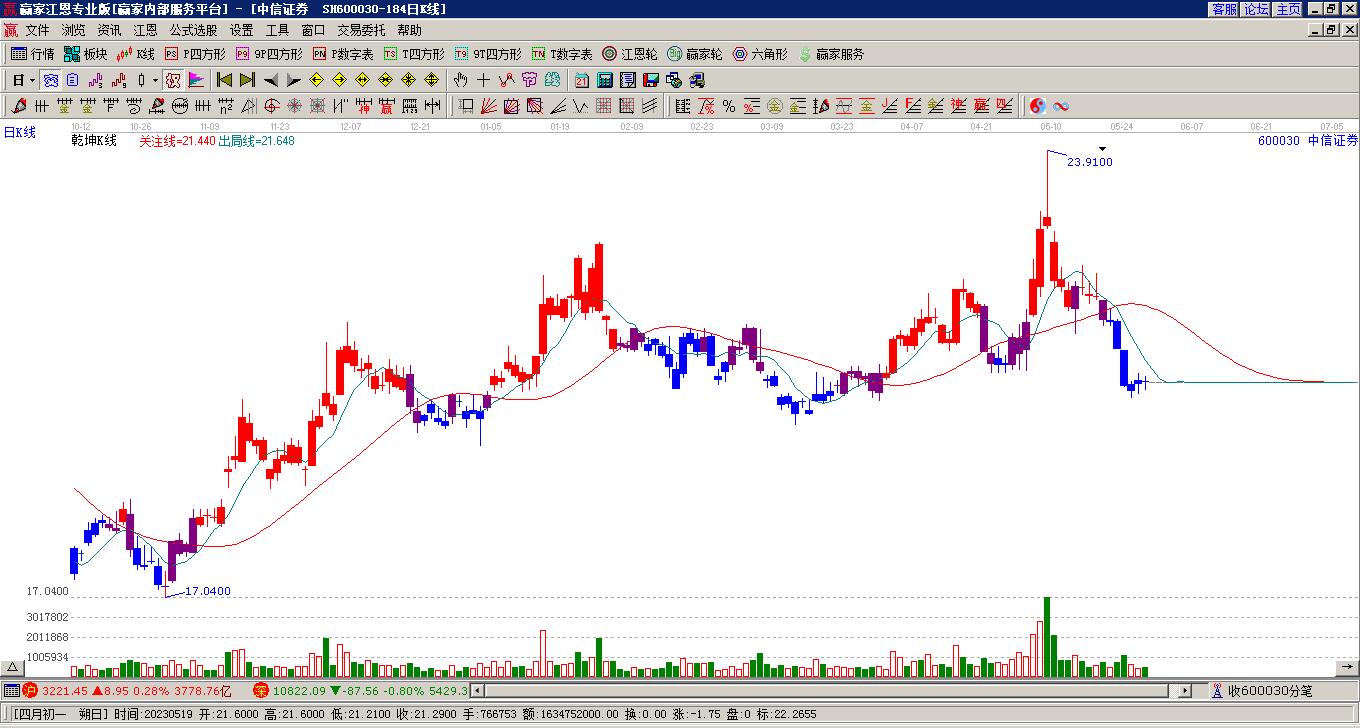Click the horizontal scrollbar left arrow

(478, 691)
